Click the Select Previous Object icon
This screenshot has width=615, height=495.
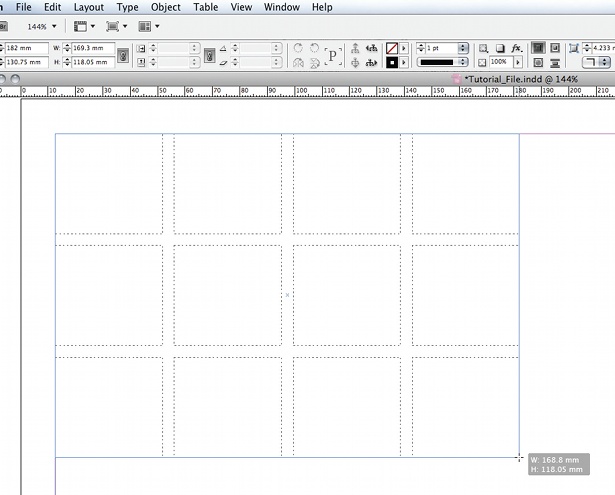click(371, 48)
